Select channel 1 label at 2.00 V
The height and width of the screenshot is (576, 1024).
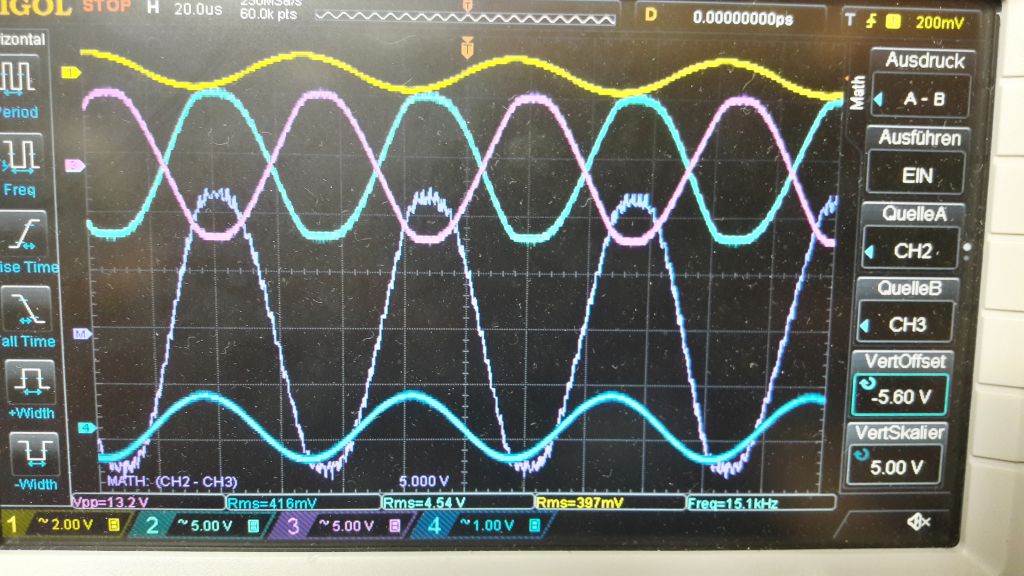pos(64,524)
